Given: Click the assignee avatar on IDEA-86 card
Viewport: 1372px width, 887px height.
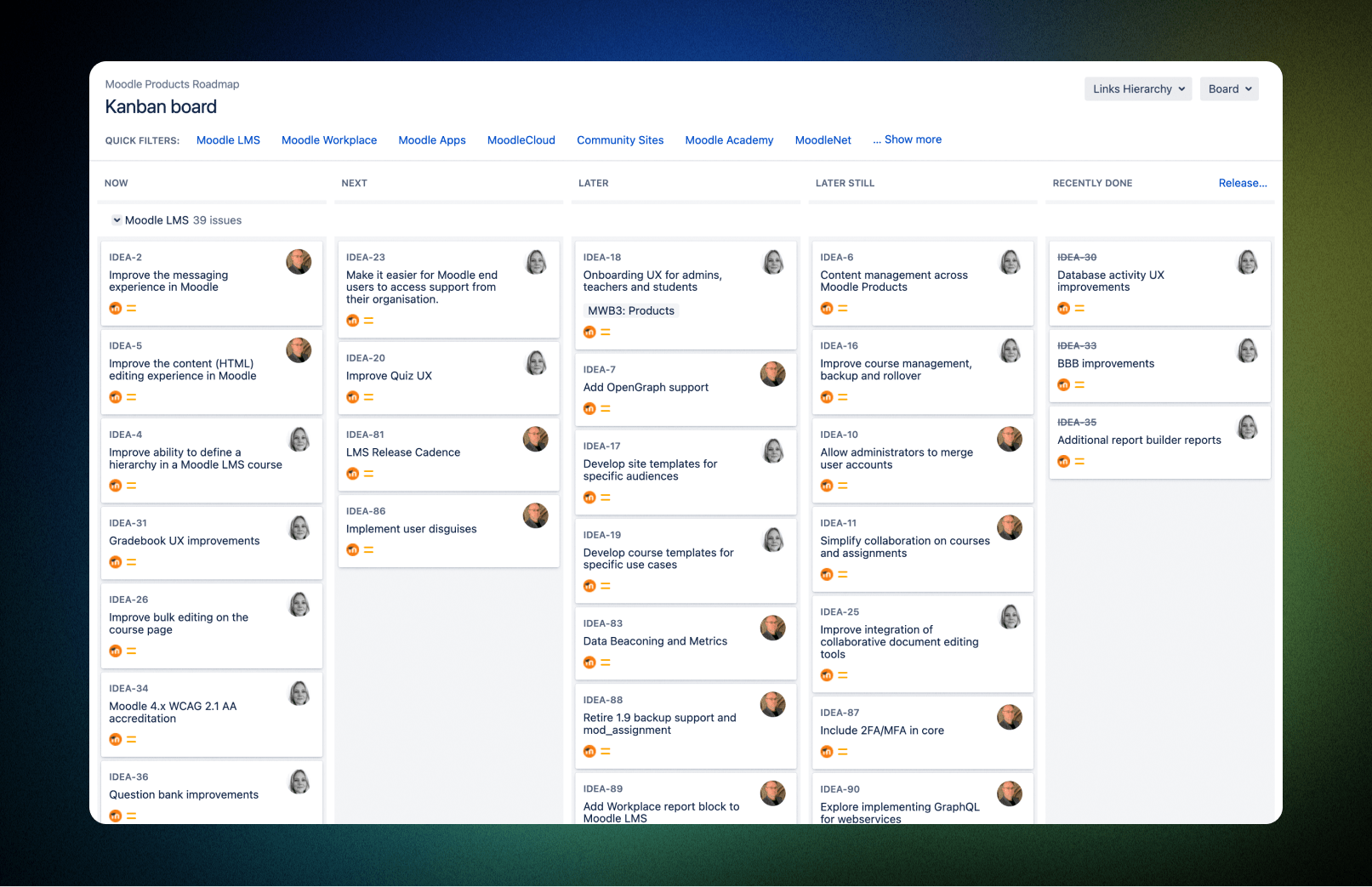Looking at the screenshot, I should pos(536,516).
